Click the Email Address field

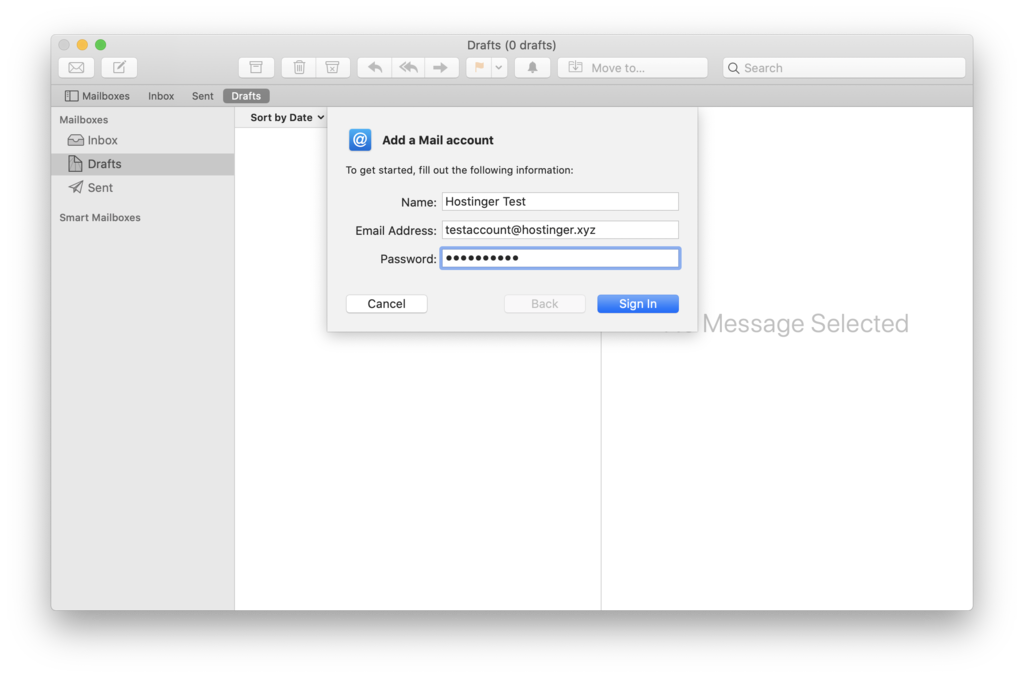click(560, 230)
